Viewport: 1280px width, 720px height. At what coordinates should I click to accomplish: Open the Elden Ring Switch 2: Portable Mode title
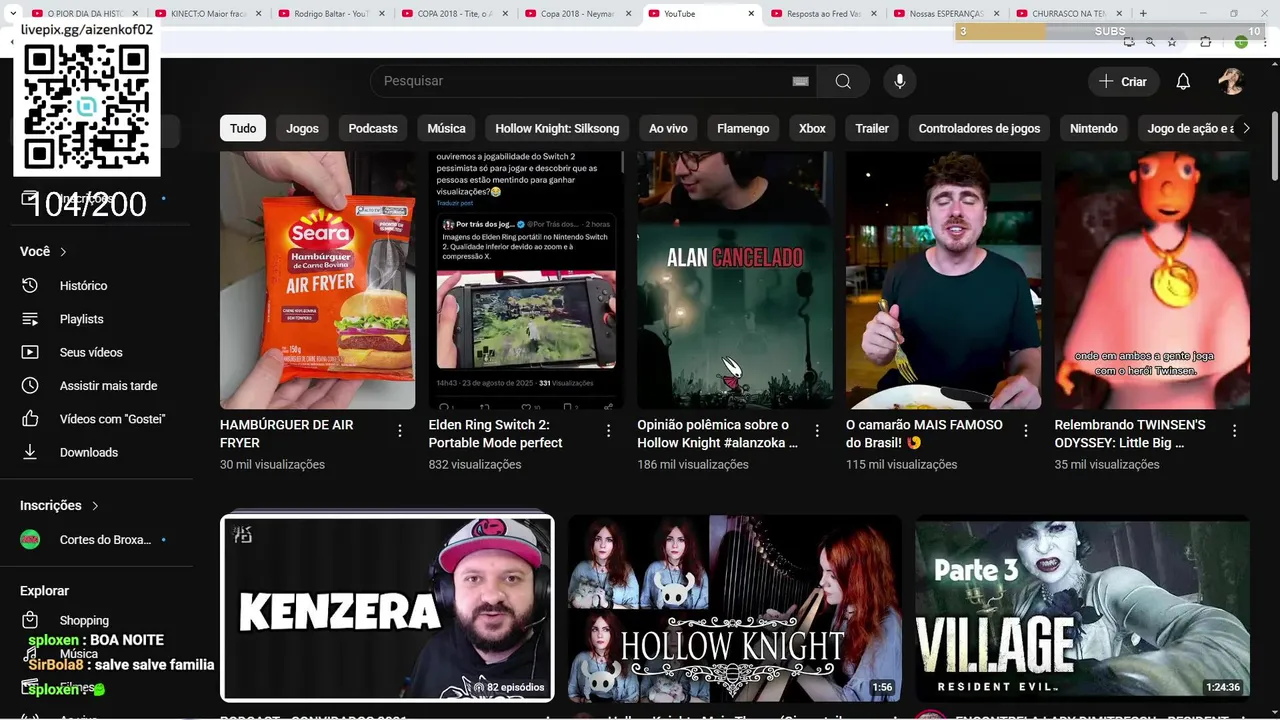click(495, 434)
